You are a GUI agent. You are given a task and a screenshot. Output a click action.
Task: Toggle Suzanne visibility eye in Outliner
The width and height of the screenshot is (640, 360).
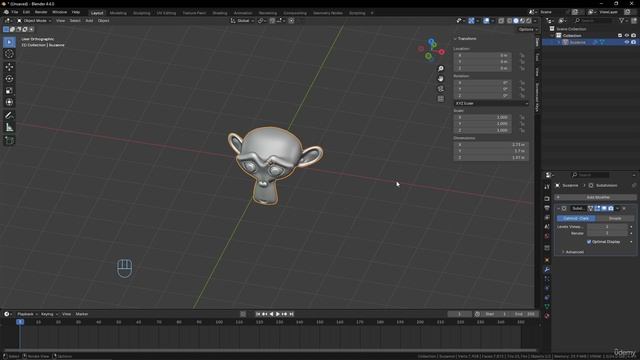[x=627, y=42]
